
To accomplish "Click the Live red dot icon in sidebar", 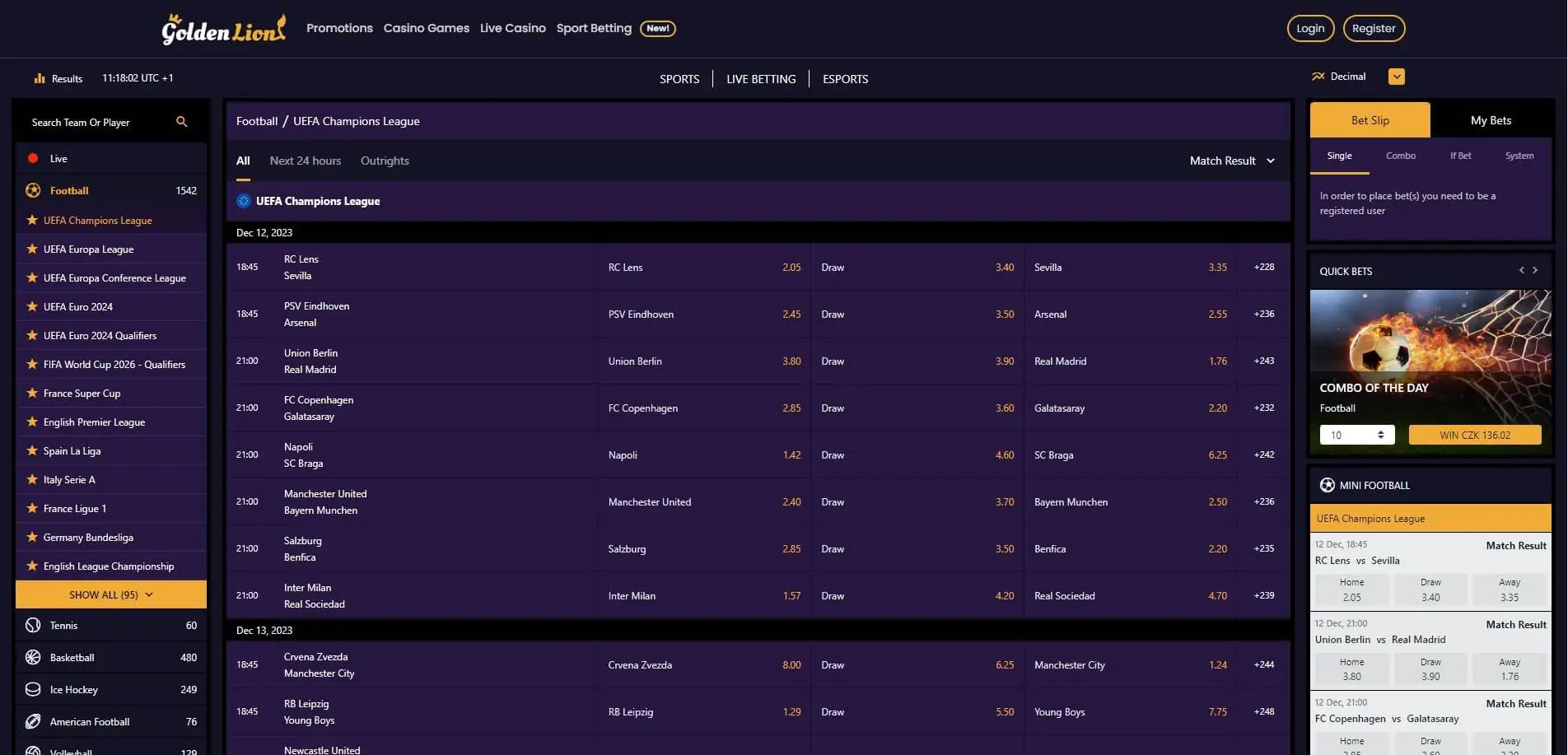I will point(34,158).
